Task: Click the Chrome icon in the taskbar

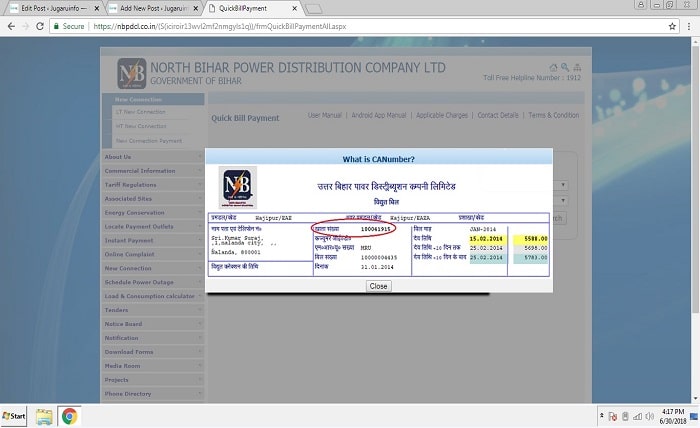Action: (x=69, y=416)
